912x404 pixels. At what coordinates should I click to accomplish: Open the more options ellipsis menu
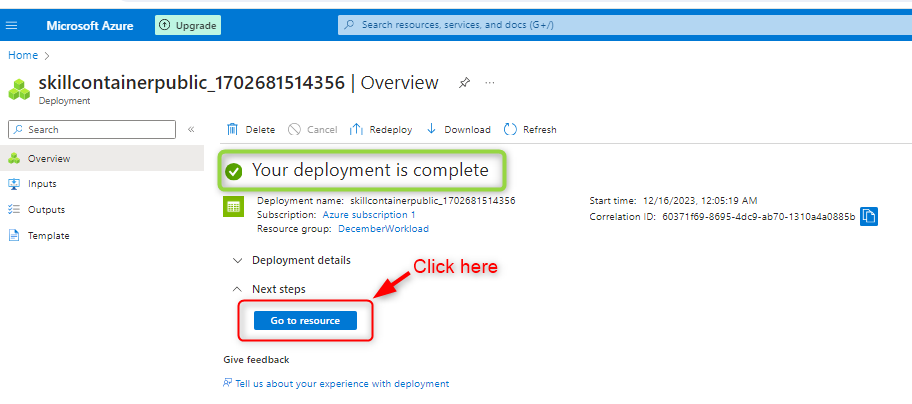tap(490, 83)
